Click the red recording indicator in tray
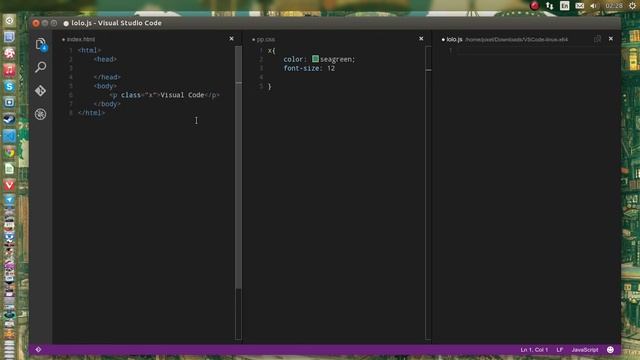Screen dimensions: 640x360 point(534,6)
